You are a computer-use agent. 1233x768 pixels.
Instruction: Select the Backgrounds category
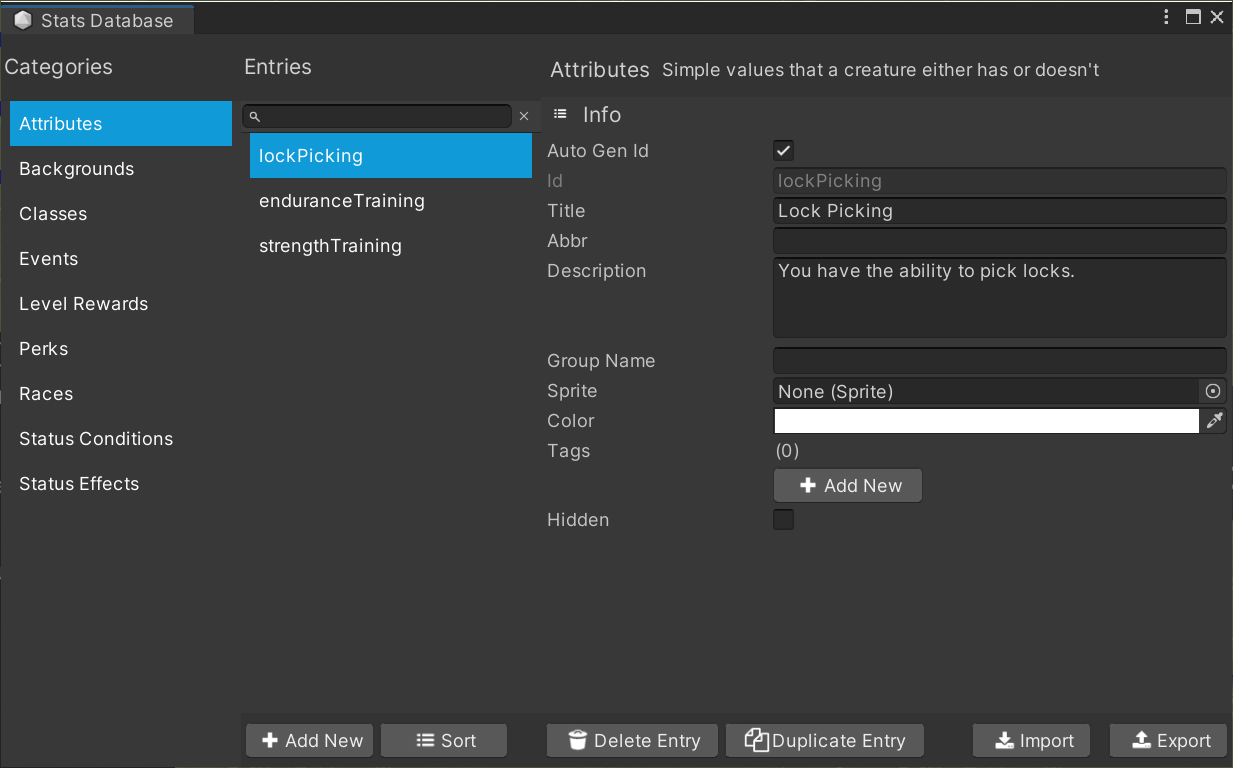[77, 169]
